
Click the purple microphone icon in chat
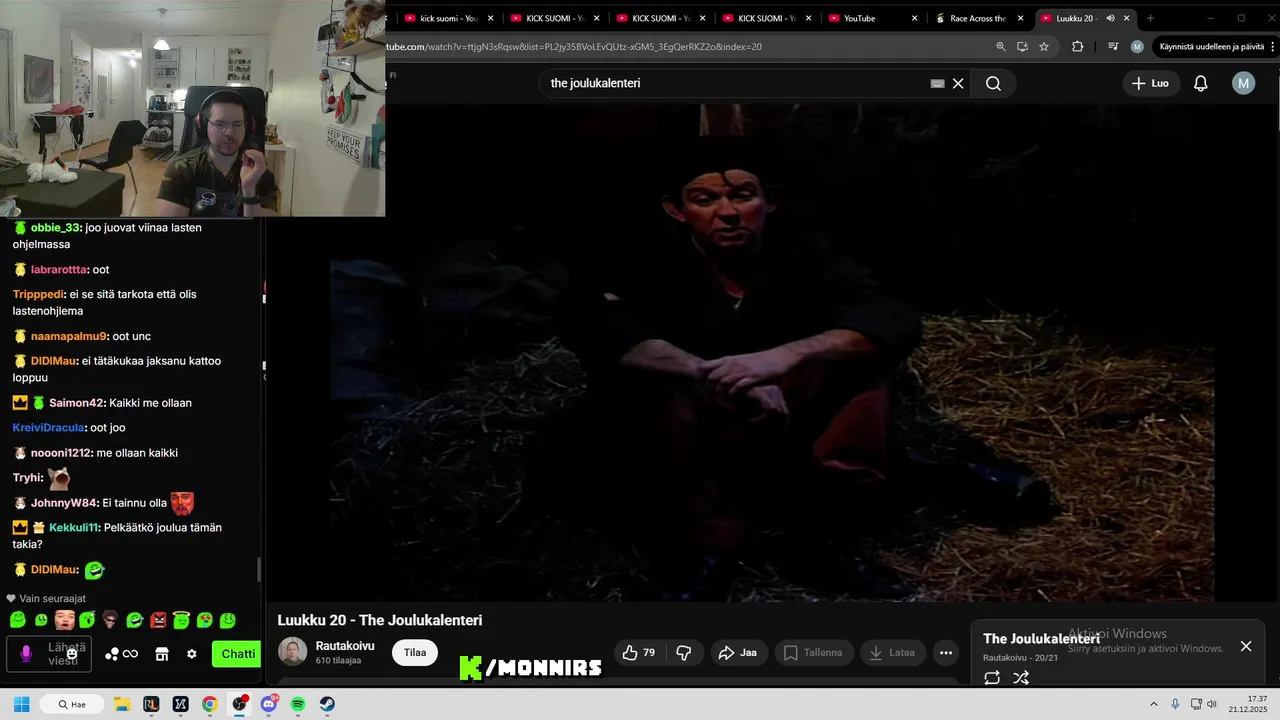[x=26, y=654]
